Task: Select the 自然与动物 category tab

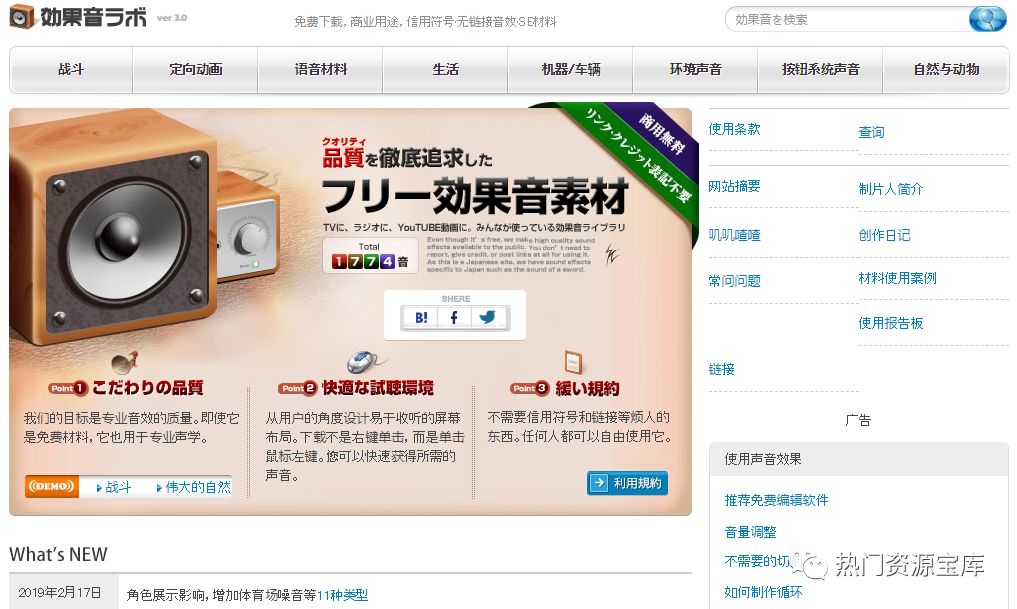Action: tap(946, 69)
